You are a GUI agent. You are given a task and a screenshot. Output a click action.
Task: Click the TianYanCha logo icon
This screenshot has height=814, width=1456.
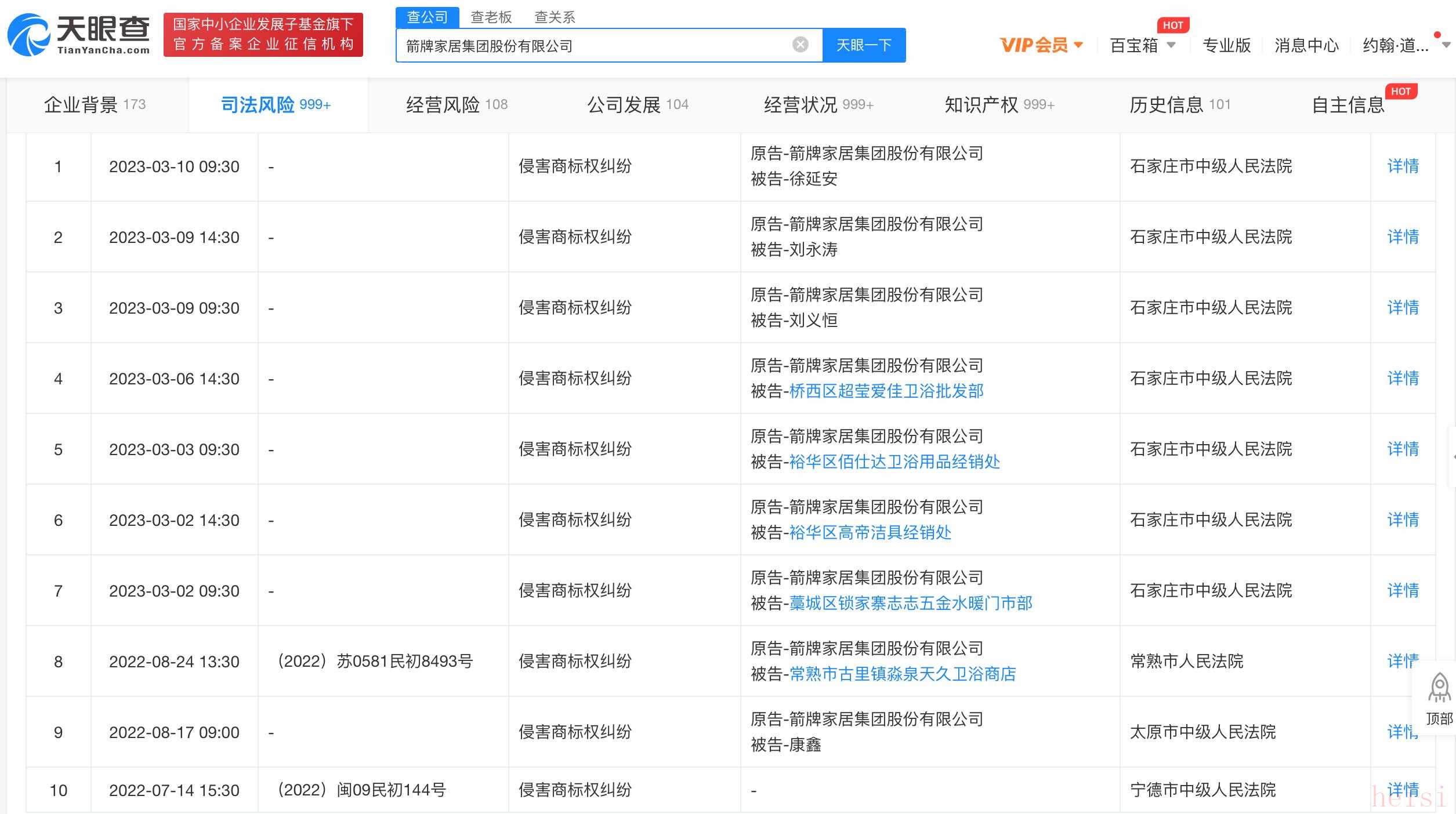point(29,35)
